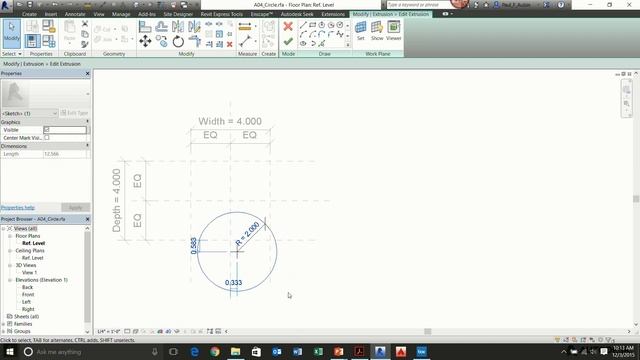Choose the Pick Lines draw tool

[322, 43]
